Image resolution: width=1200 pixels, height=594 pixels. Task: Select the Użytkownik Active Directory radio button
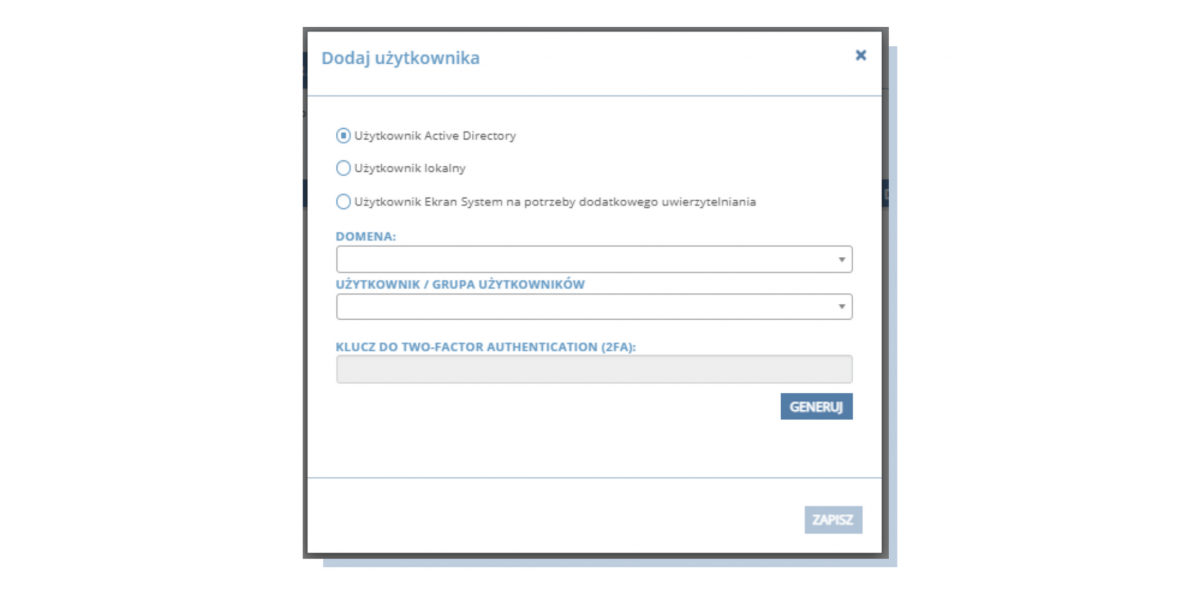coord(343,135)
